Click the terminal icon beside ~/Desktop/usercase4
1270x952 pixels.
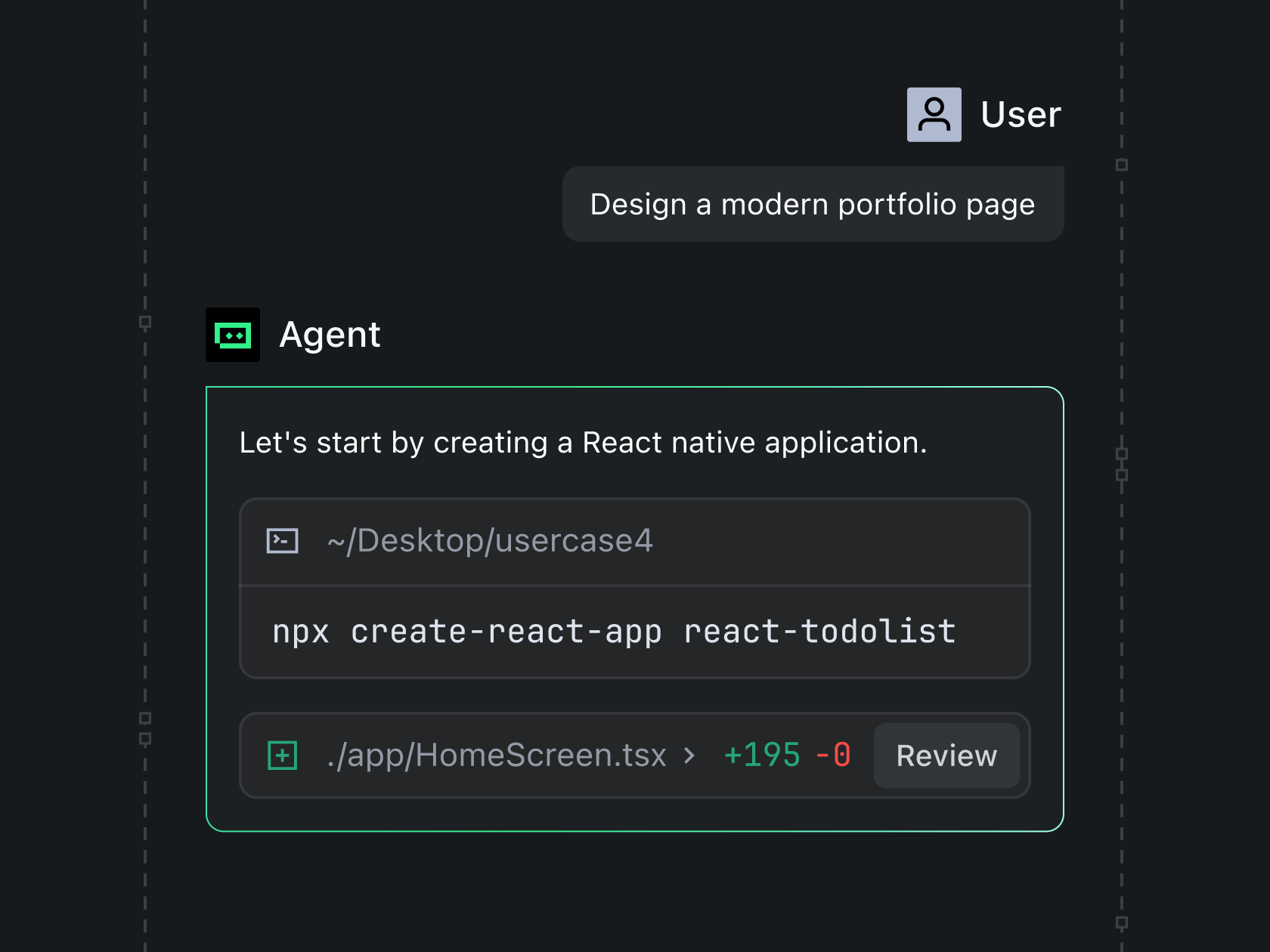(x=283, y=541)
